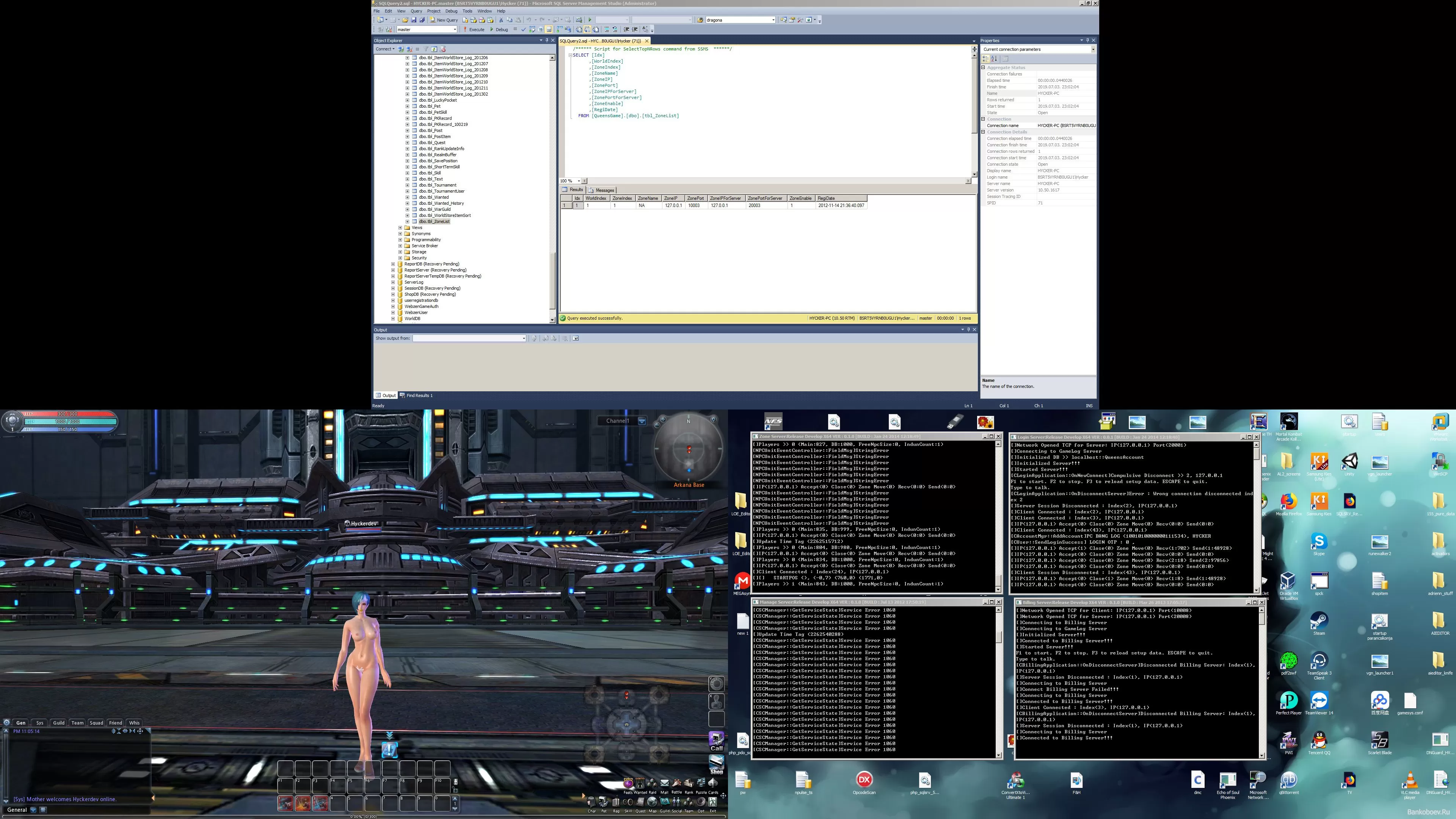
Task: Switch to Find Results 1 tab
Action: point(417,395)
